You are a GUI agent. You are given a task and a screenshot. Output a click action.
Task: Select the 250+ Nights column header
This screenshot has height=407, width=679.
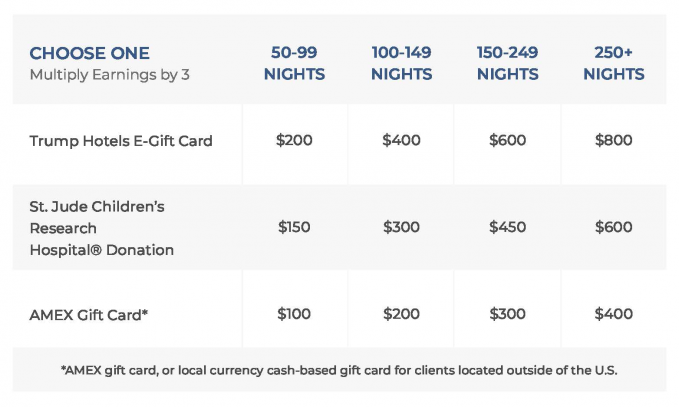point(613,63)
